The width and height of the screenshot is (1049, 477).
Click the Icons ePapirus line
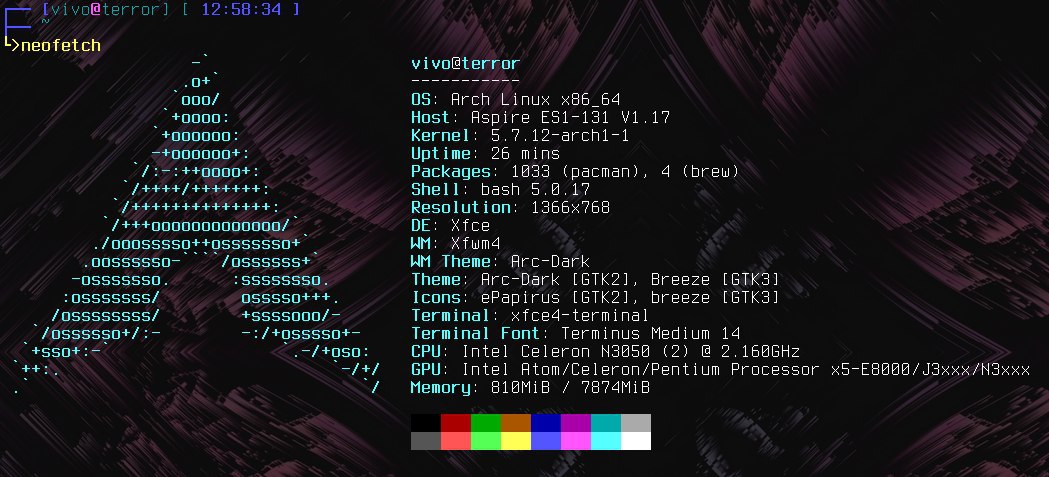[595, 298]
